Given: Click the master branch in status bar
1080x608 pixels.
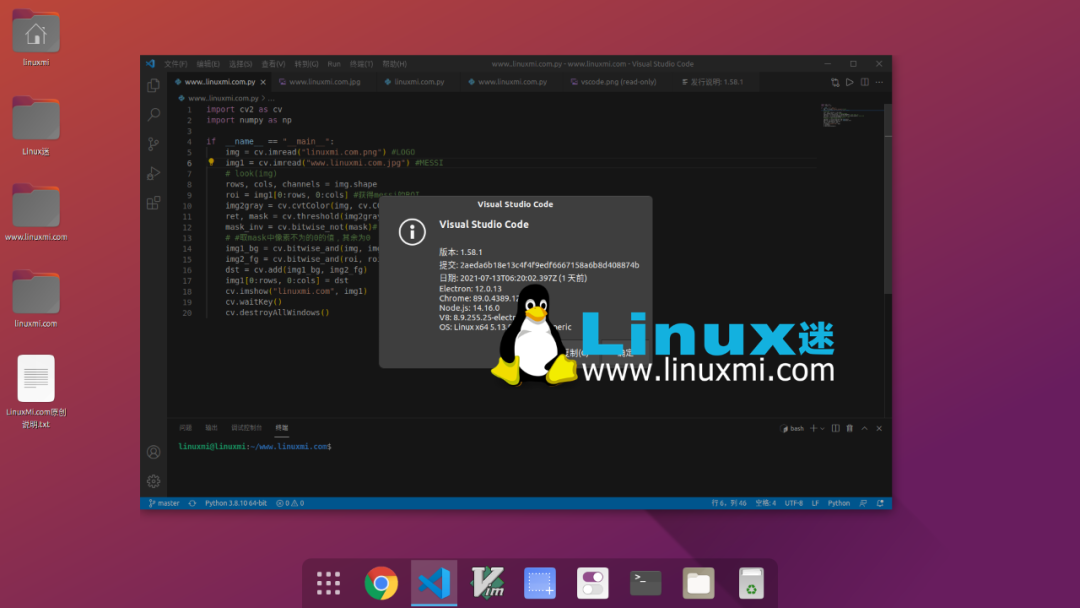Looking at the screenshot, I should pos(164,503).
